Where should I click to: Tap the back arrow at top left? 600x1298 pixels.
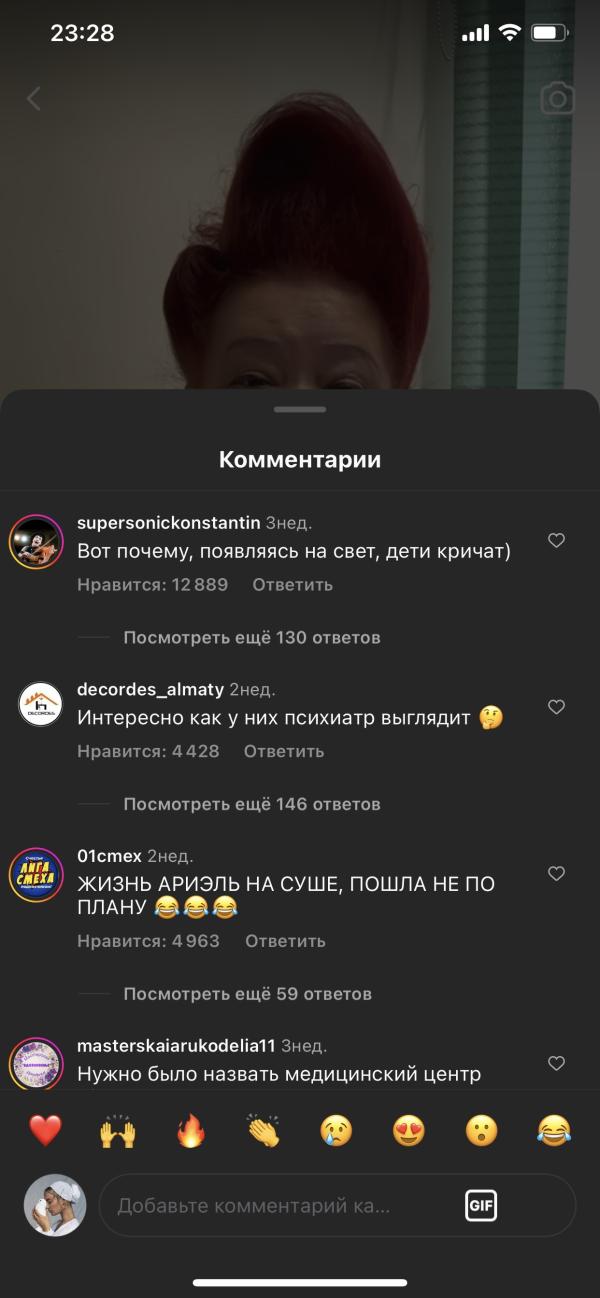point(34,98)
